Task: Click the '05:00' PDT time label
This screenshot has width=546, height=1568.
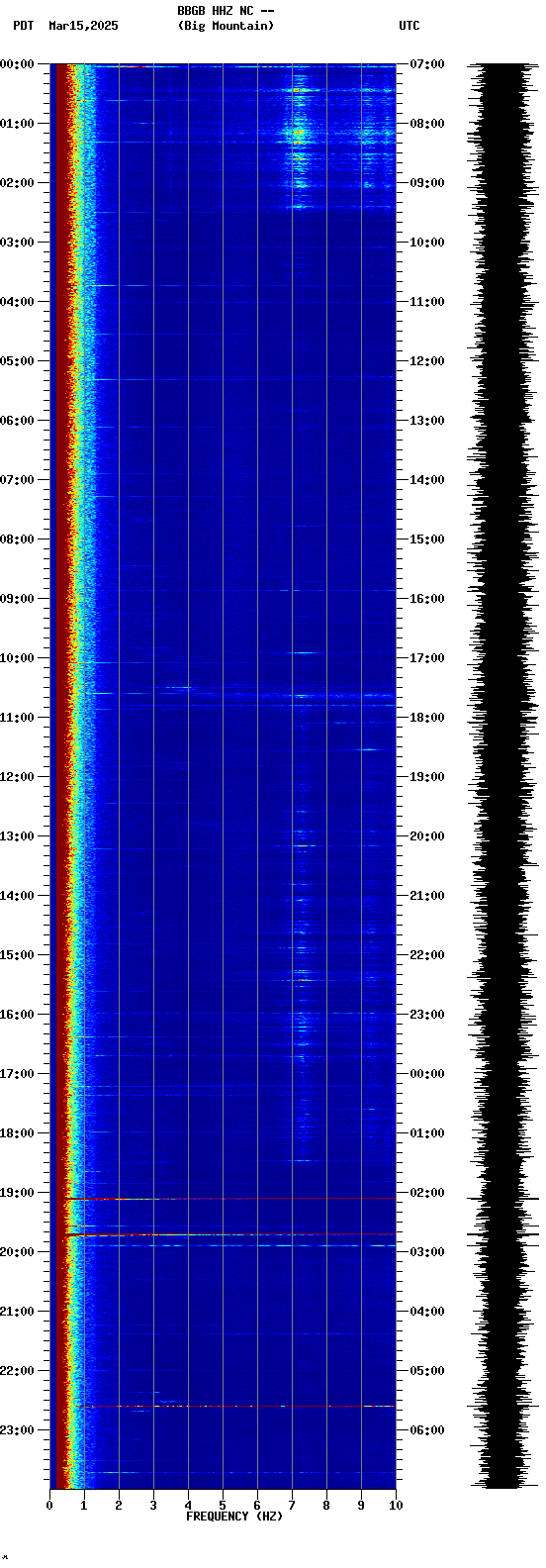Action: pyautogui.click(x=17, y=361)
